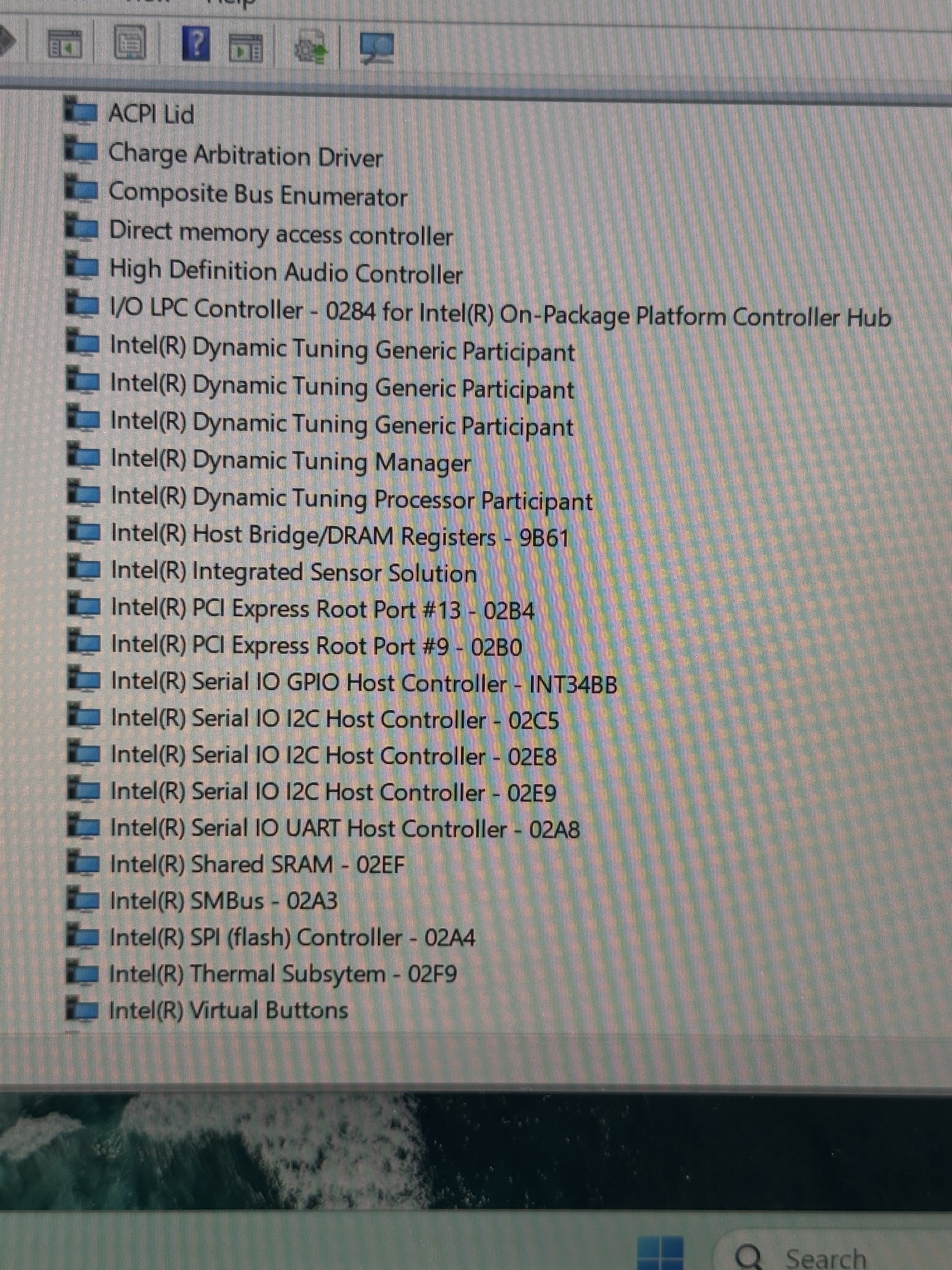Select Intel(R) Virtual Buttons device
952x1270 pixels.
(228, 1010)
